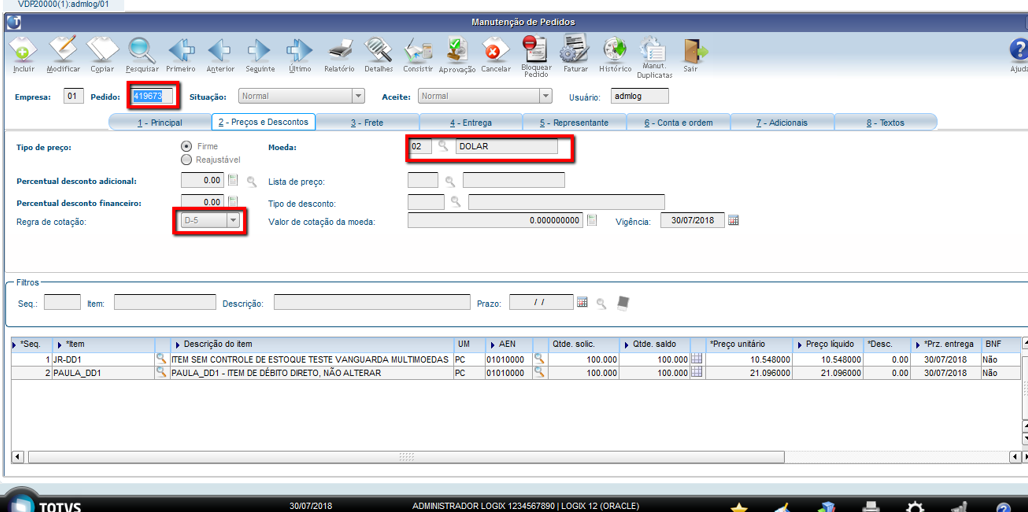Screen dimensions: 1028x512
Task: Click the Sair exit icon
Action: [x=693, y=50]
